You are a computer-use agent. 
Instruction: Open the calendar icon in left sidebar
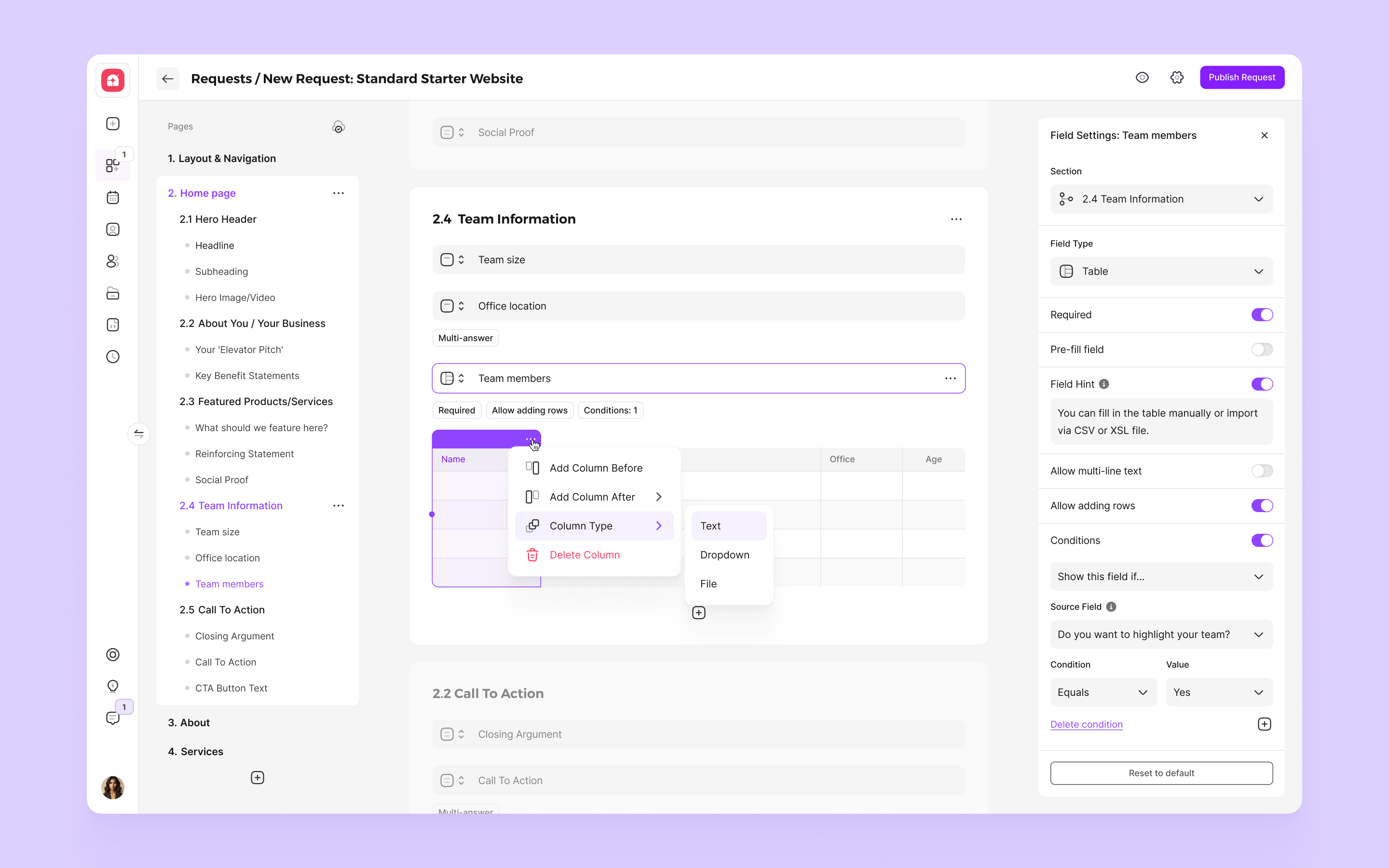click(x=113, y=198)
